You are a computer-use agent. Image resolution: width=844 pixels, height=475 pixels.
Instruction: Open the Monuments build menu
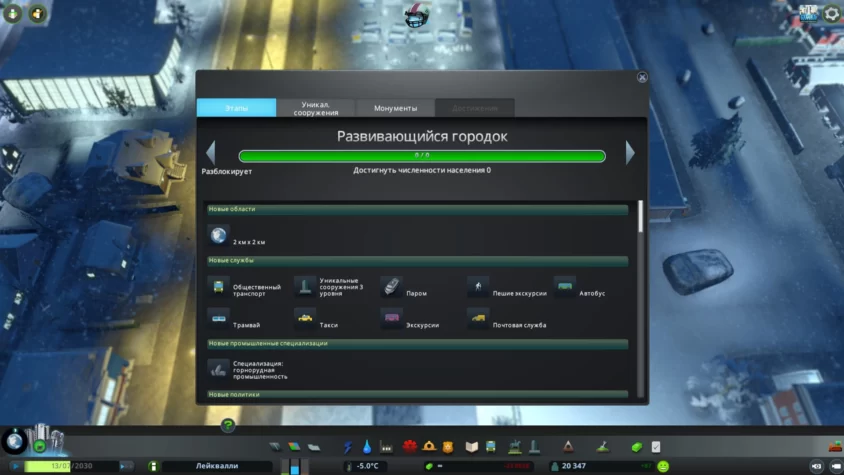568,446
